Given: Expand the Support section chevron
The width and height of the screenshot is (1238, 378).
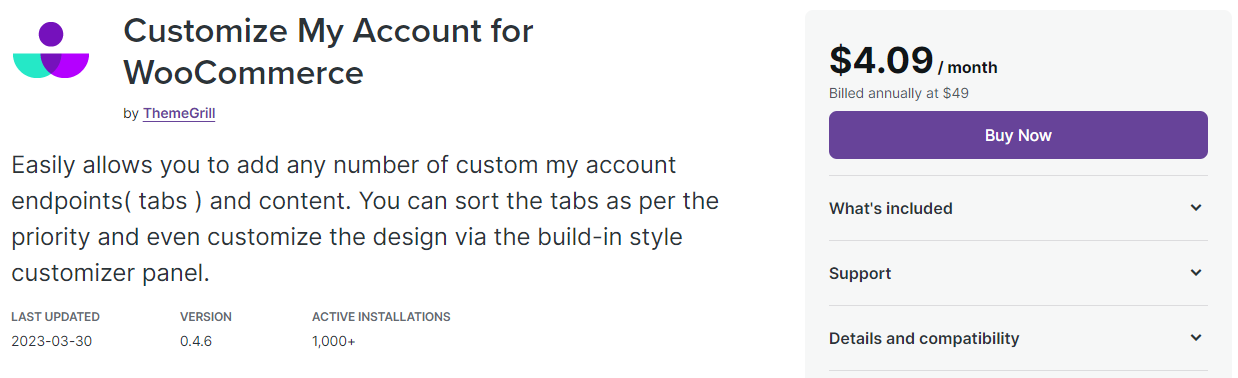Looking at the screenshot, I should click(x=1196, y=273).
